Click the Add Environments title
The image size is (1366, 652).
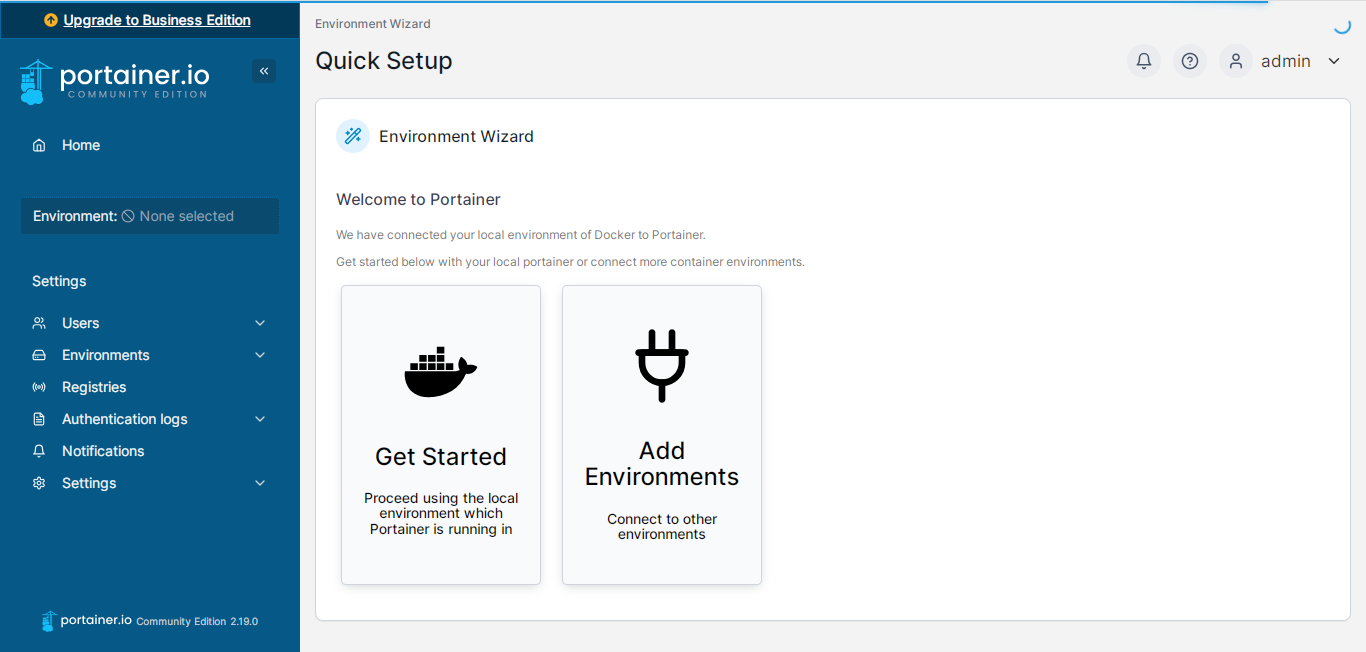tap(662, 464)
